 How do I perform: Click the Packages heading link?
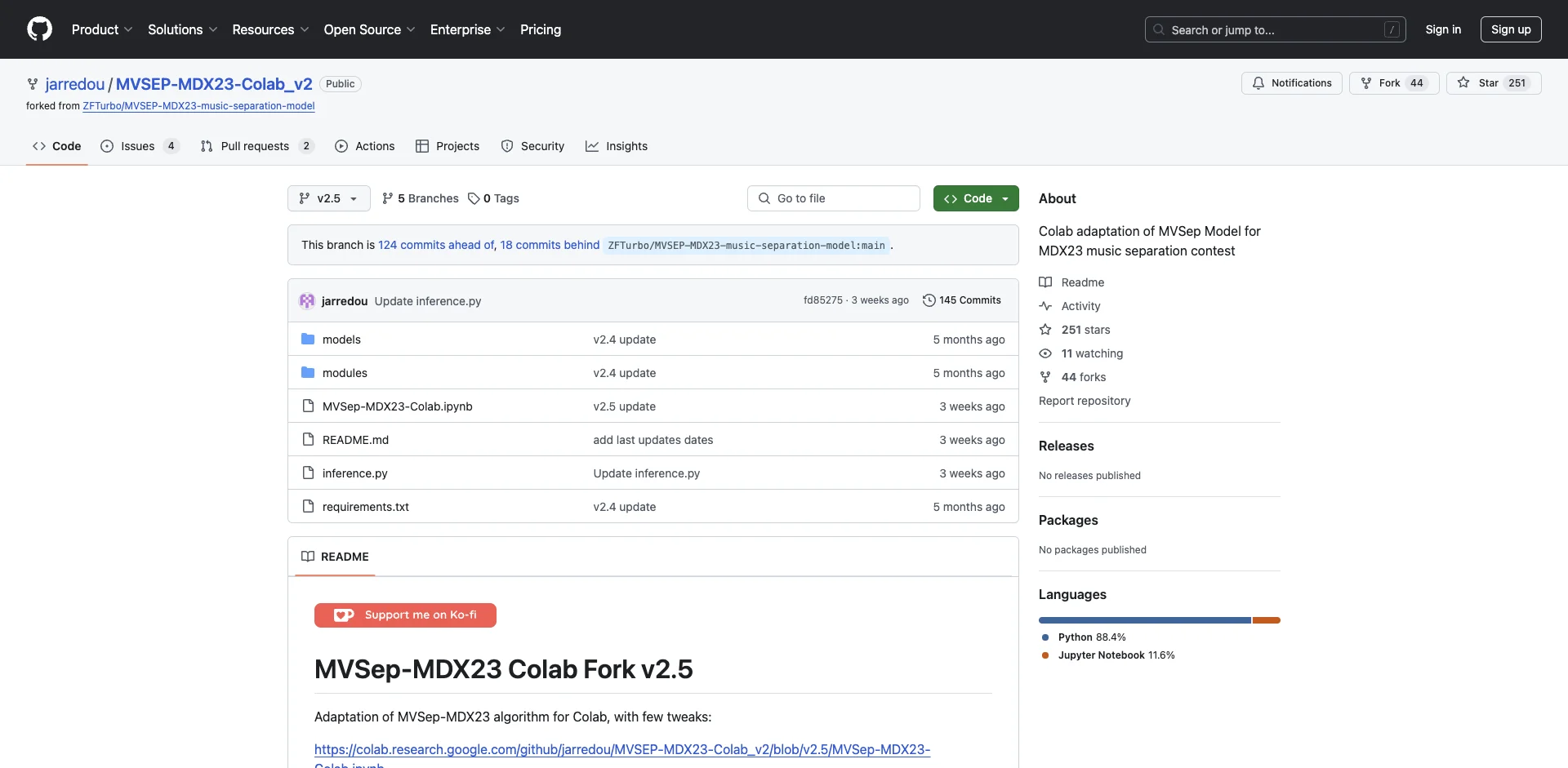coord(1068,520)
